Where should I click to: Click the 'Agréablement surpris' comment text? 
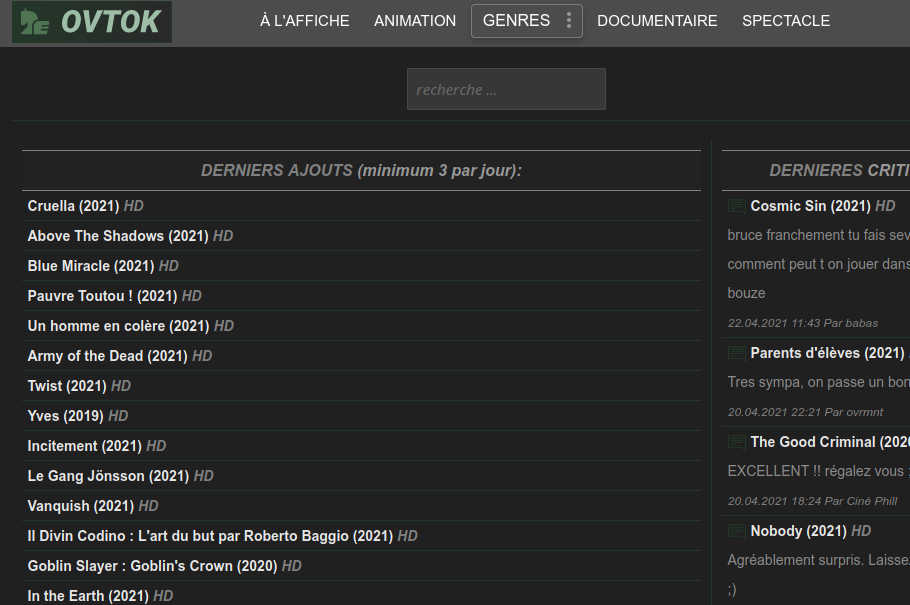pos(818,560)
